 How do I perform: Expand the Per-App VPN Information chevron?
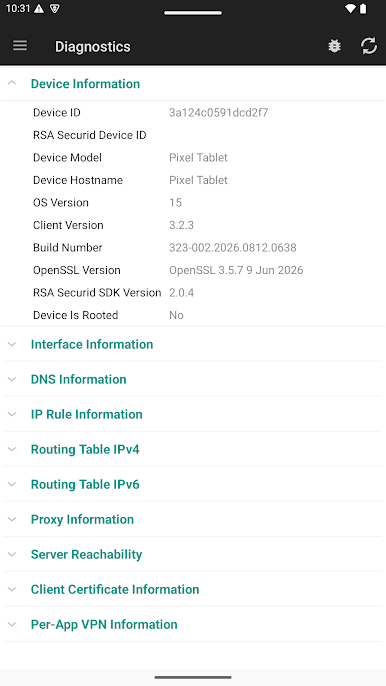tap(12, 624)
